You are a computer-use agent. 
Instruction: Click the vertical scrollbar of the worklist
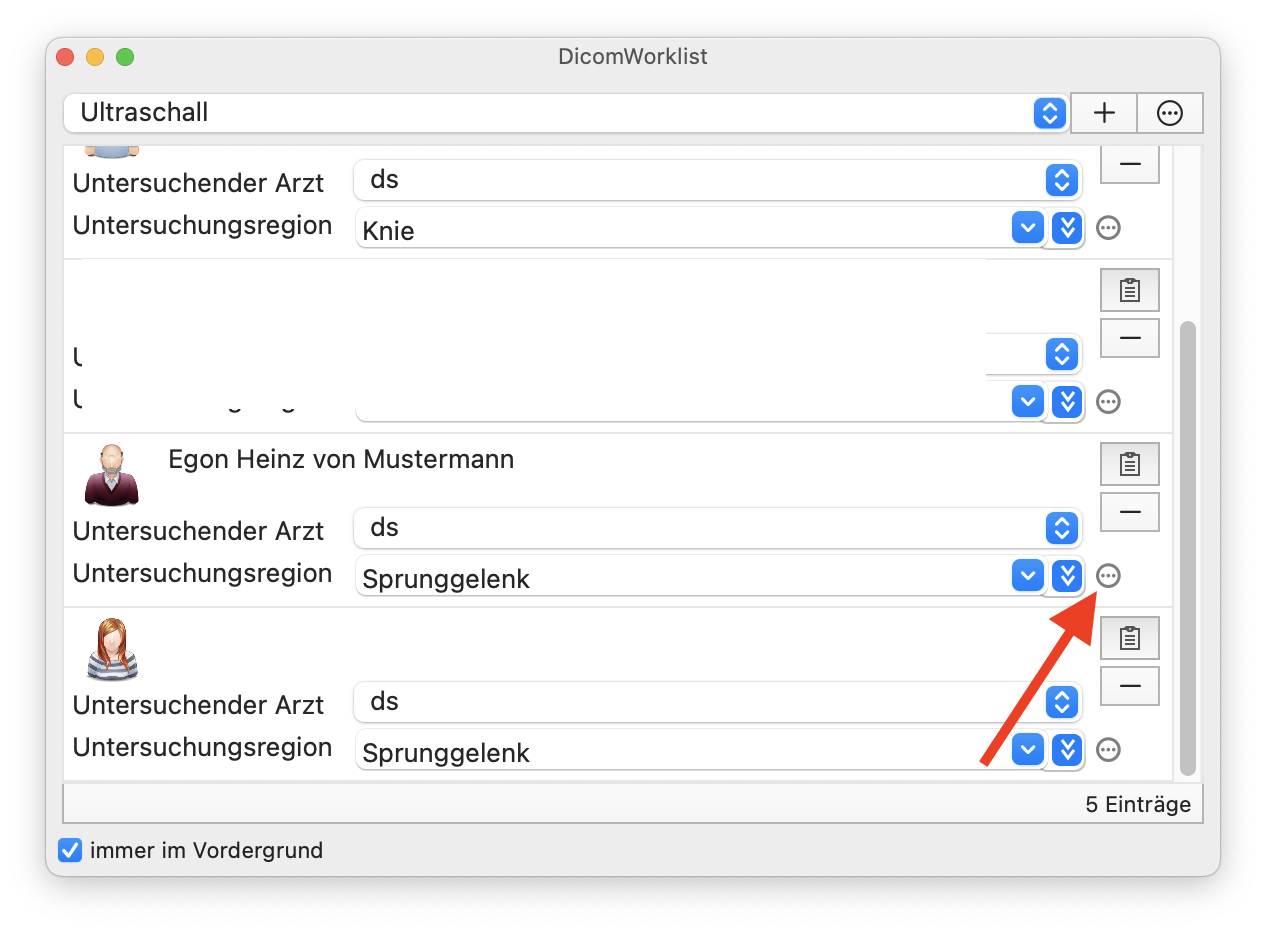click(1188, 548)
